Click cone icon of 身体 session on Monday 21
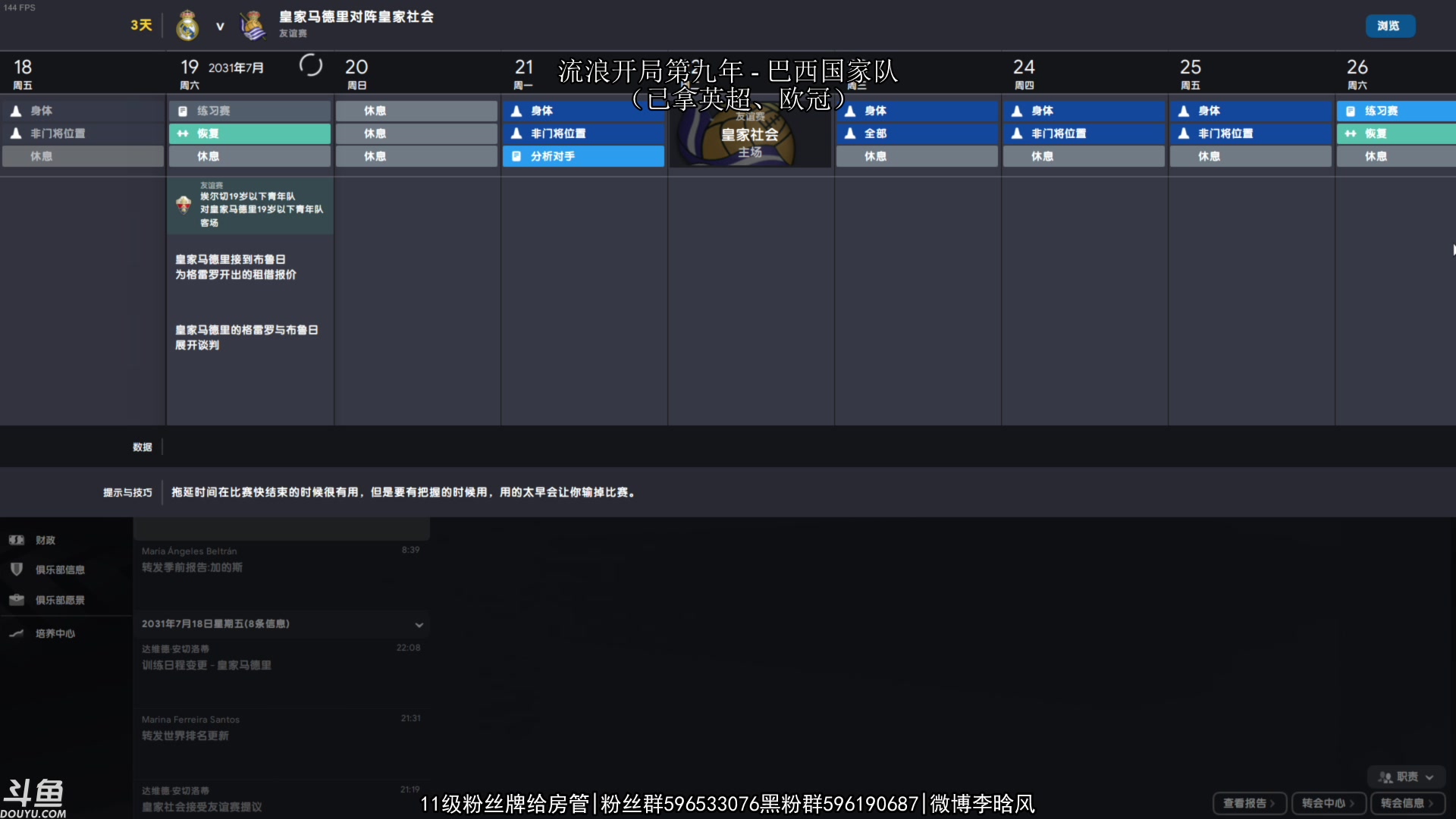 [516, 111]
